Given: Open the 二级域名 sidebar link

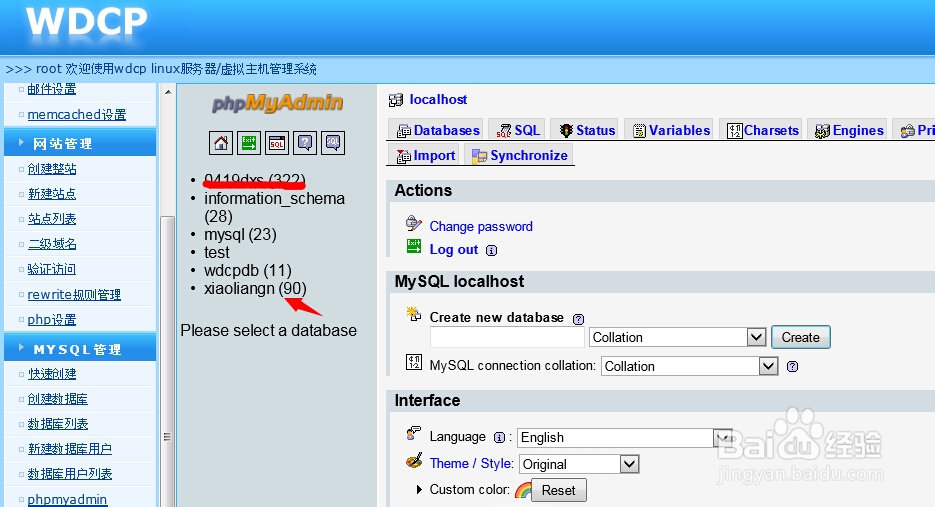Looking at the screenshot, I should [x=52, y=244].
